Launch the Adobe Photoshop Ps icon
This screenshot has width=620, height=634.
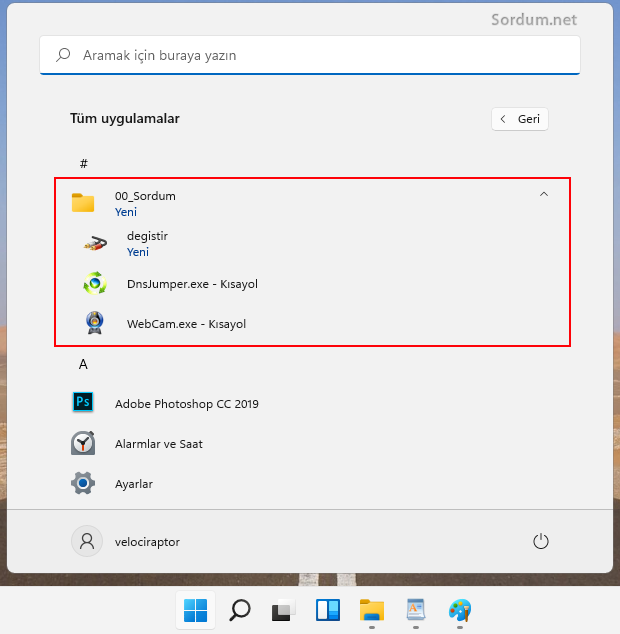(83, 402)
